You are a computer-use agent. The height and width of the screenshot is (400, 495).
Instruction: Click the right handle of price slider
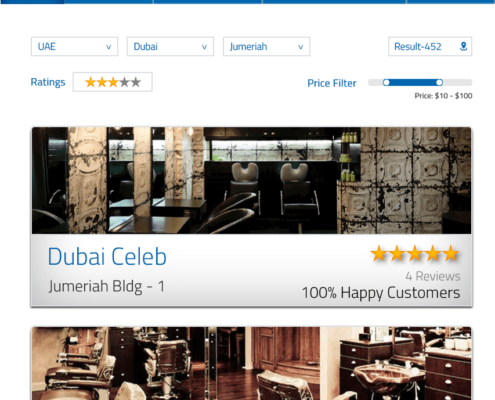pos(439,82)
